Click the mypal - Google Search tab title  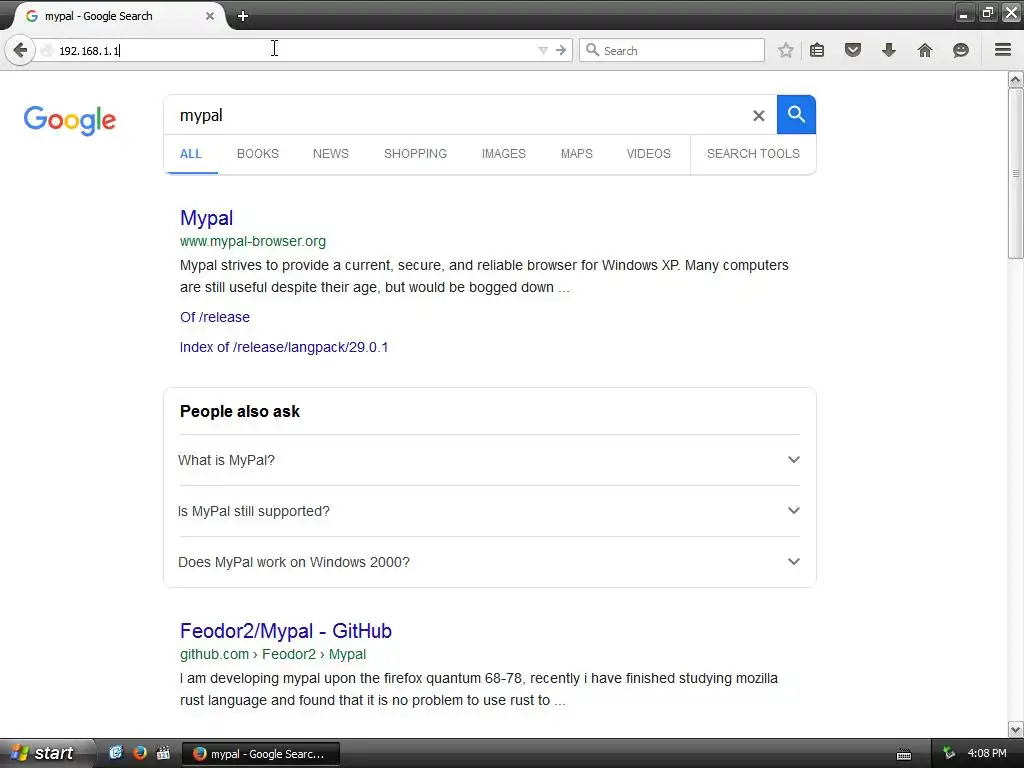click(x=99, y=16)
